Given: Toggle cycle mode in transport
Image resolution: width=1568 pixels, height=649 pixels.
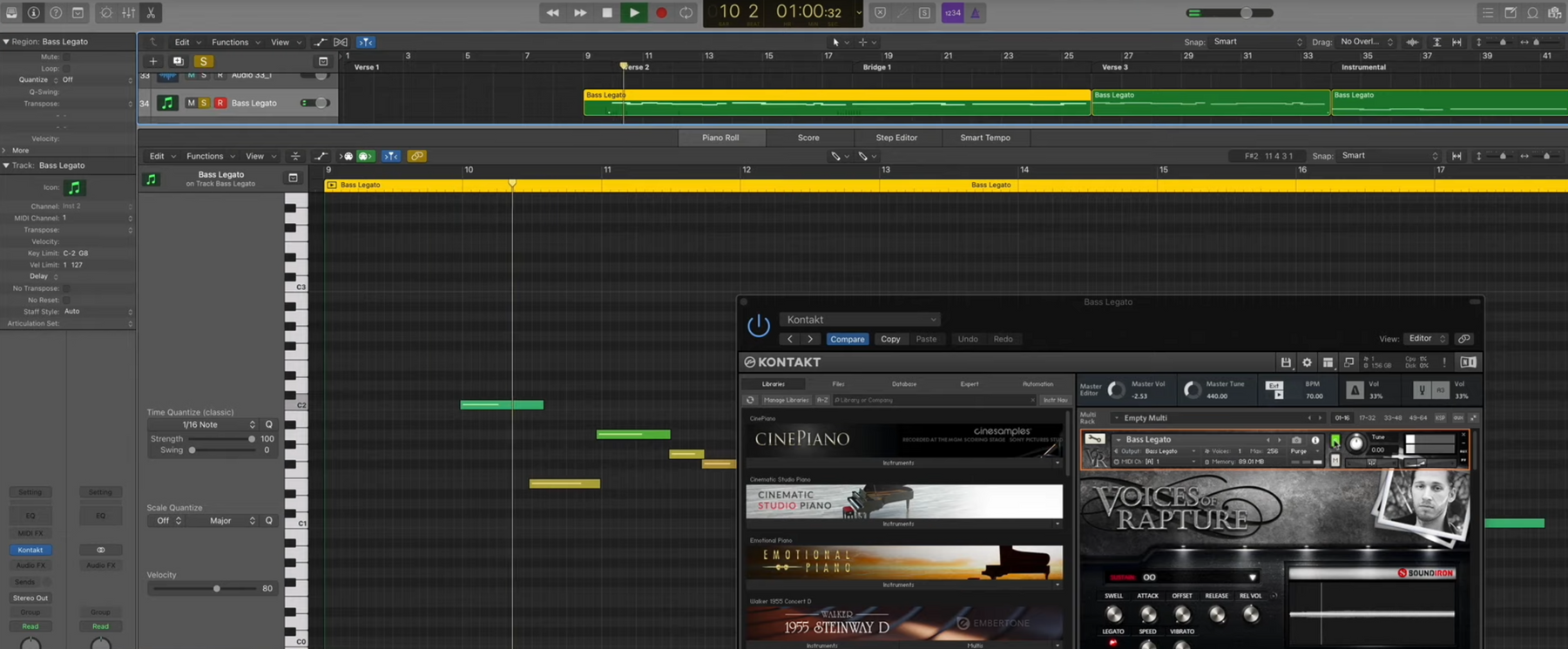Looking at the screenshot, I should 686,13.
